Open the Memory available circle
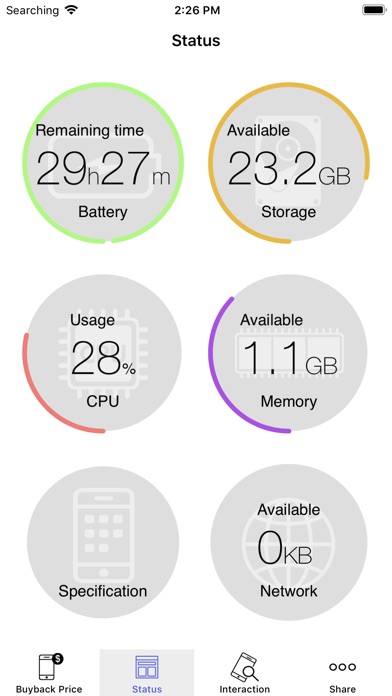392x696 pixels. (289, 353)
